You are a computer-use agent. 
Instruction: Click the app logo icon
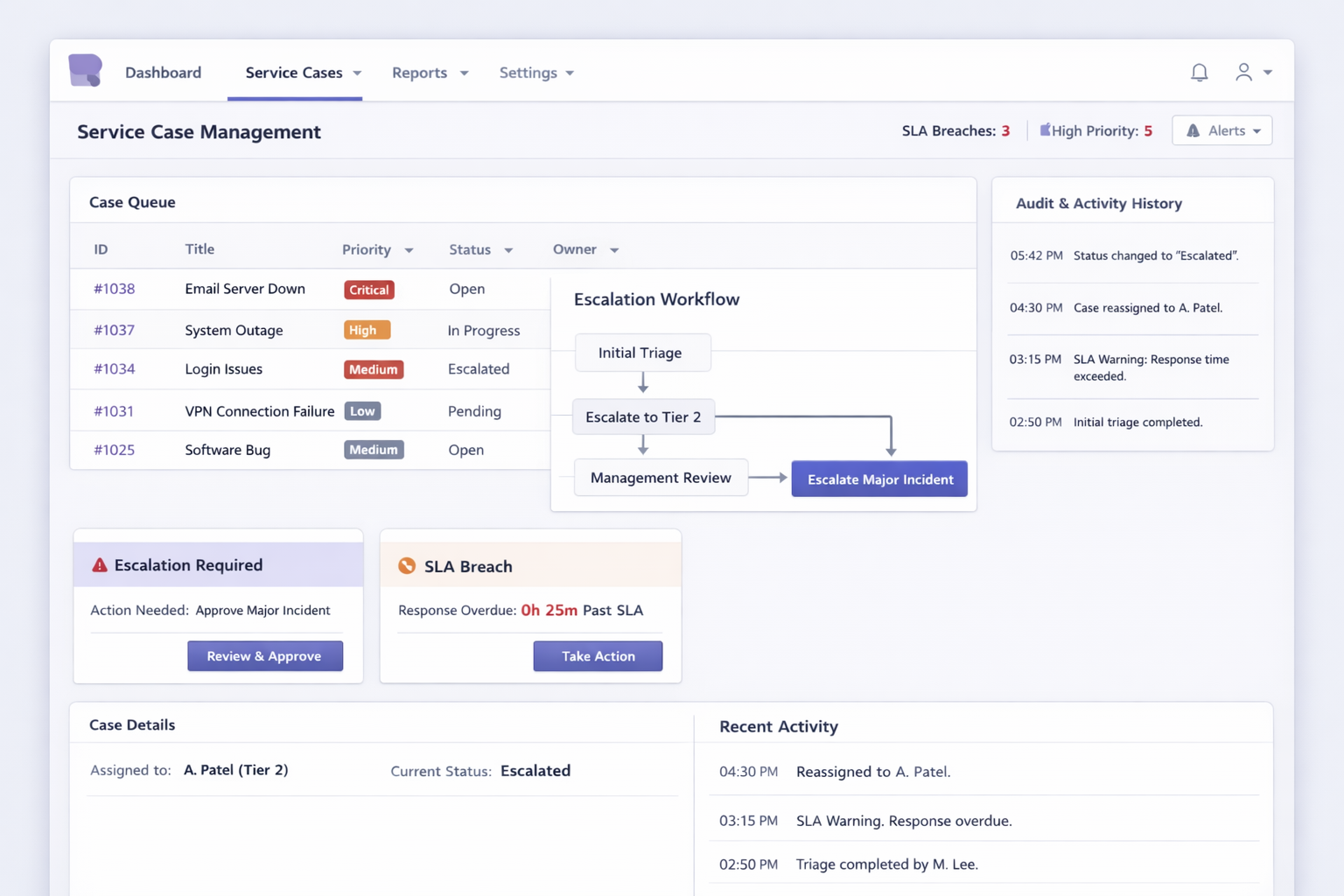[x=85, y=71]
